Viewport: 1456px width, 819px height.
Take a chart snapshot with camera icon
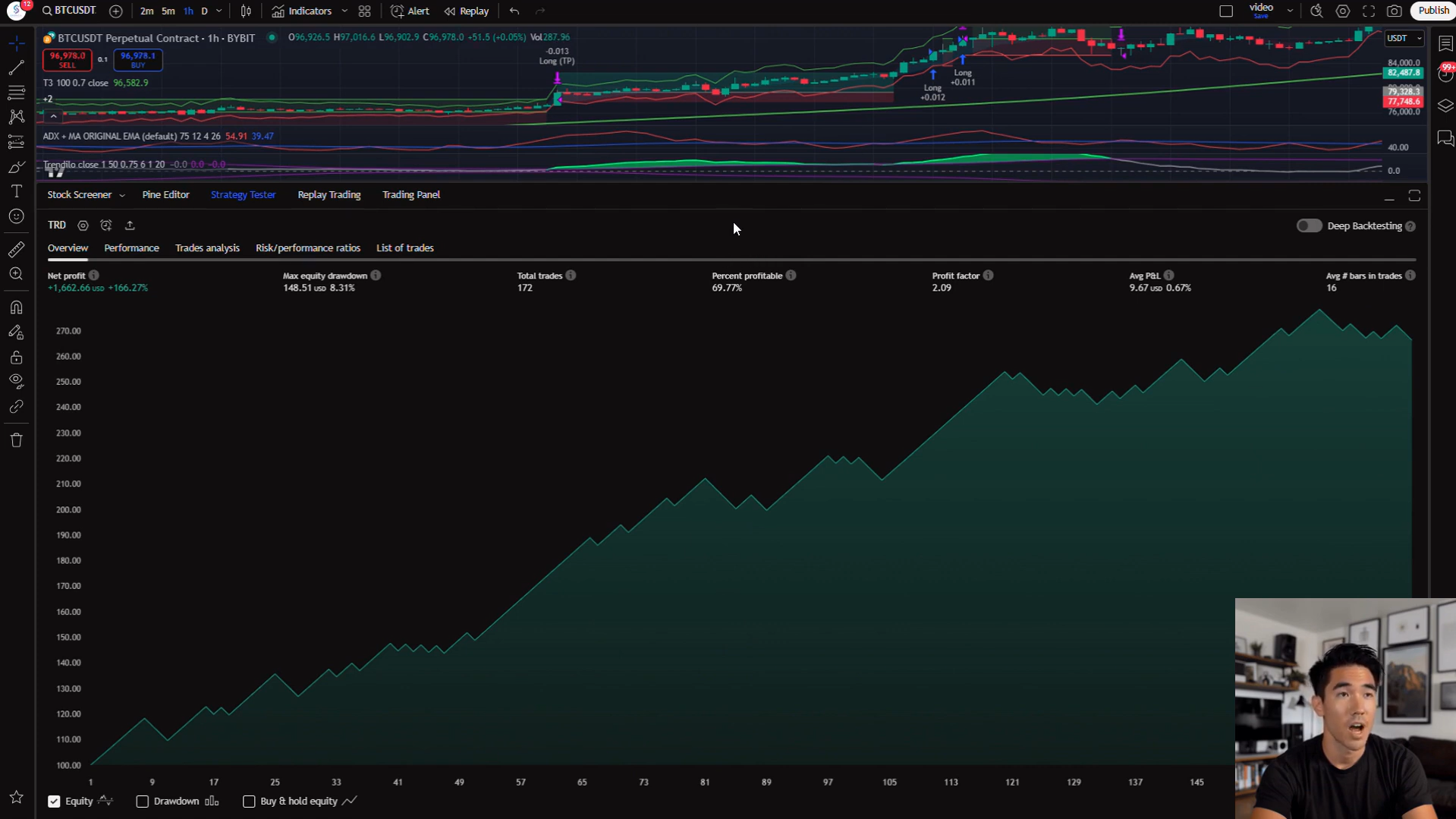(1395, 11)
